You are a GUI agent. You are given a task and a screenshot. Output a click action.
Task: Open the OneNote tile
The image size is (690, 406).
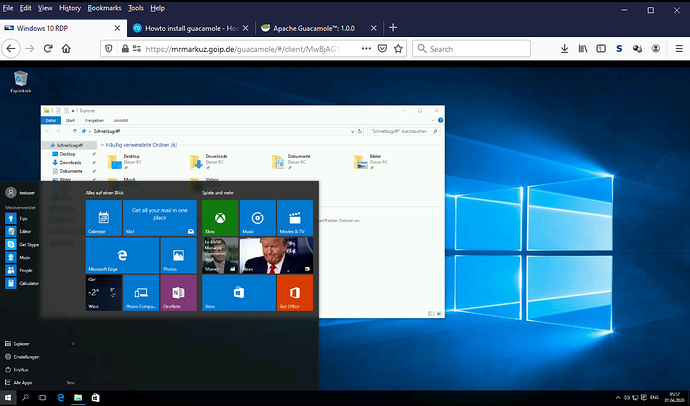[x=178, y=293]
